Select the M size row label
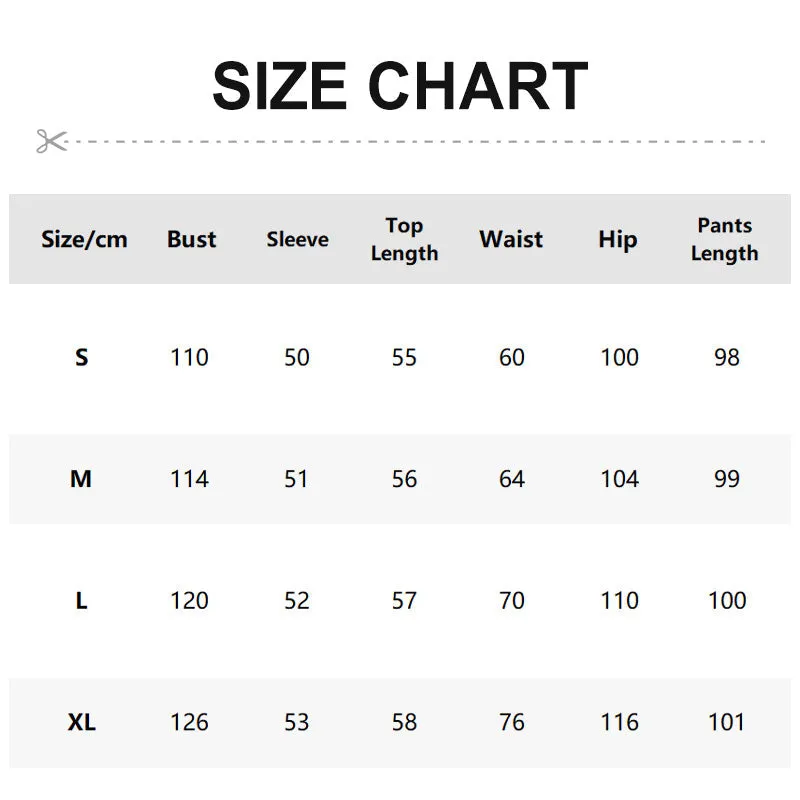 coord(81,479)
